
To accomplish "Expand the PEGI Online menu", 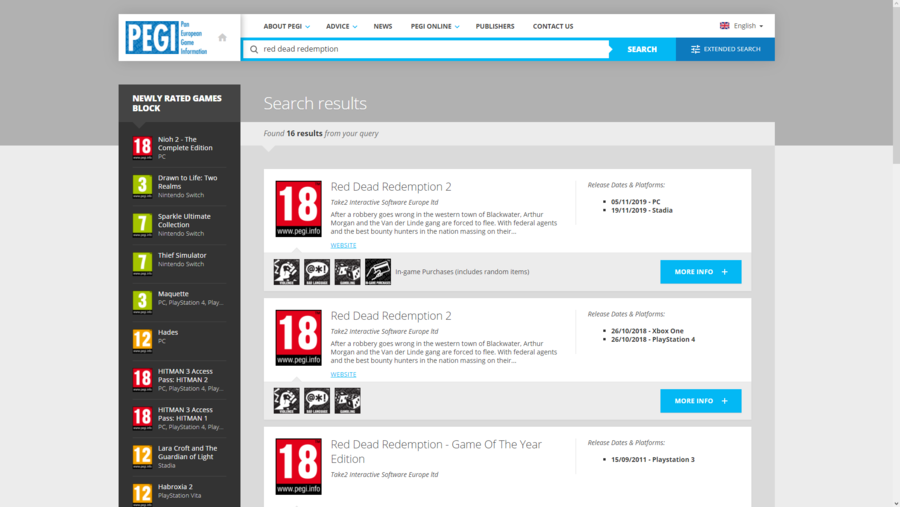I will [435, 26].
